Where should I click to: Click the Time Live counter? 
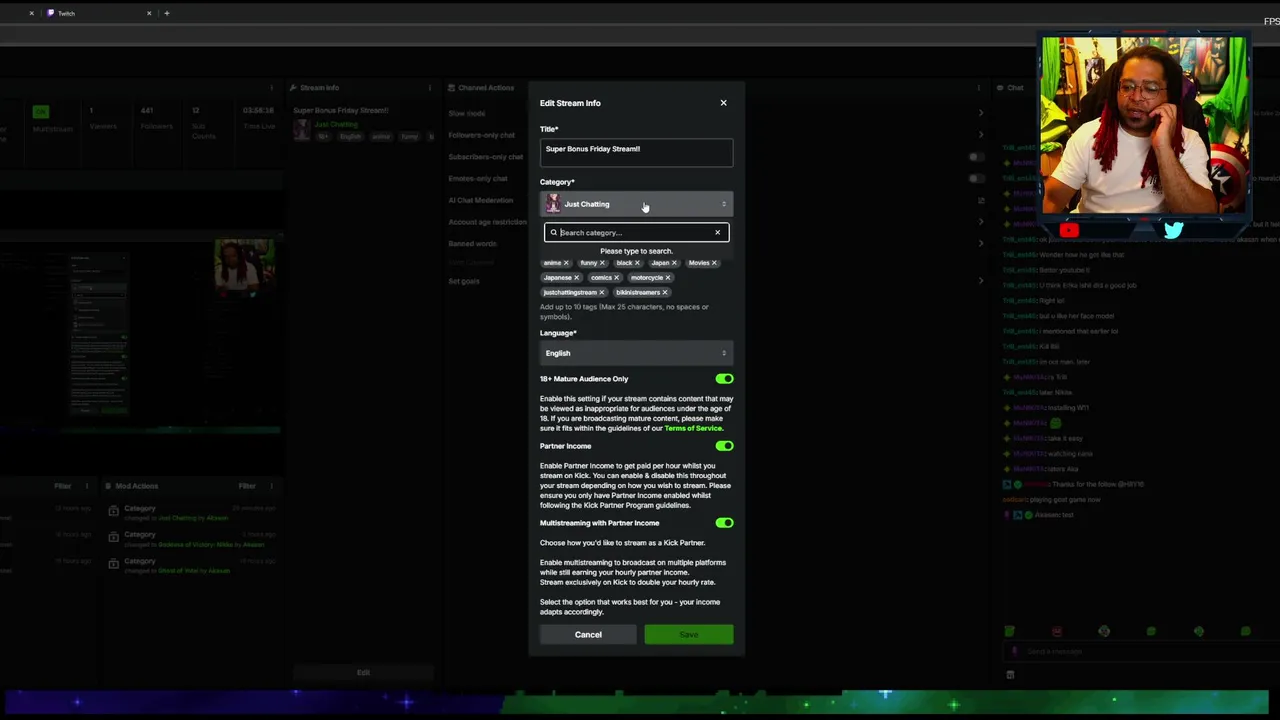[x=259, y=118]
